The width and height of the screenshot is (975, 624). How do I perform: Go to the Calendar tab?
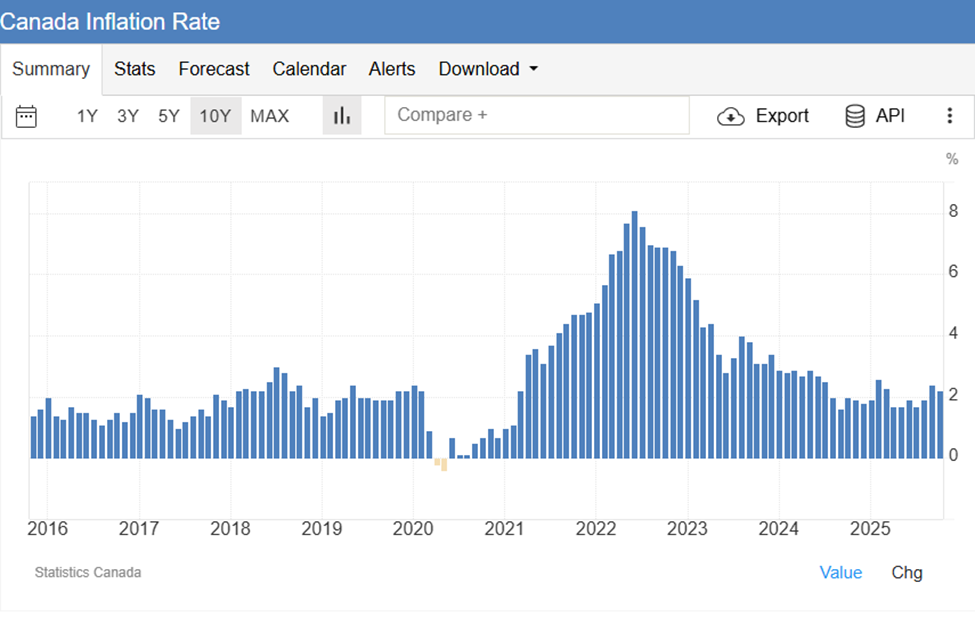pyautogui.click(x=309, y=69)
